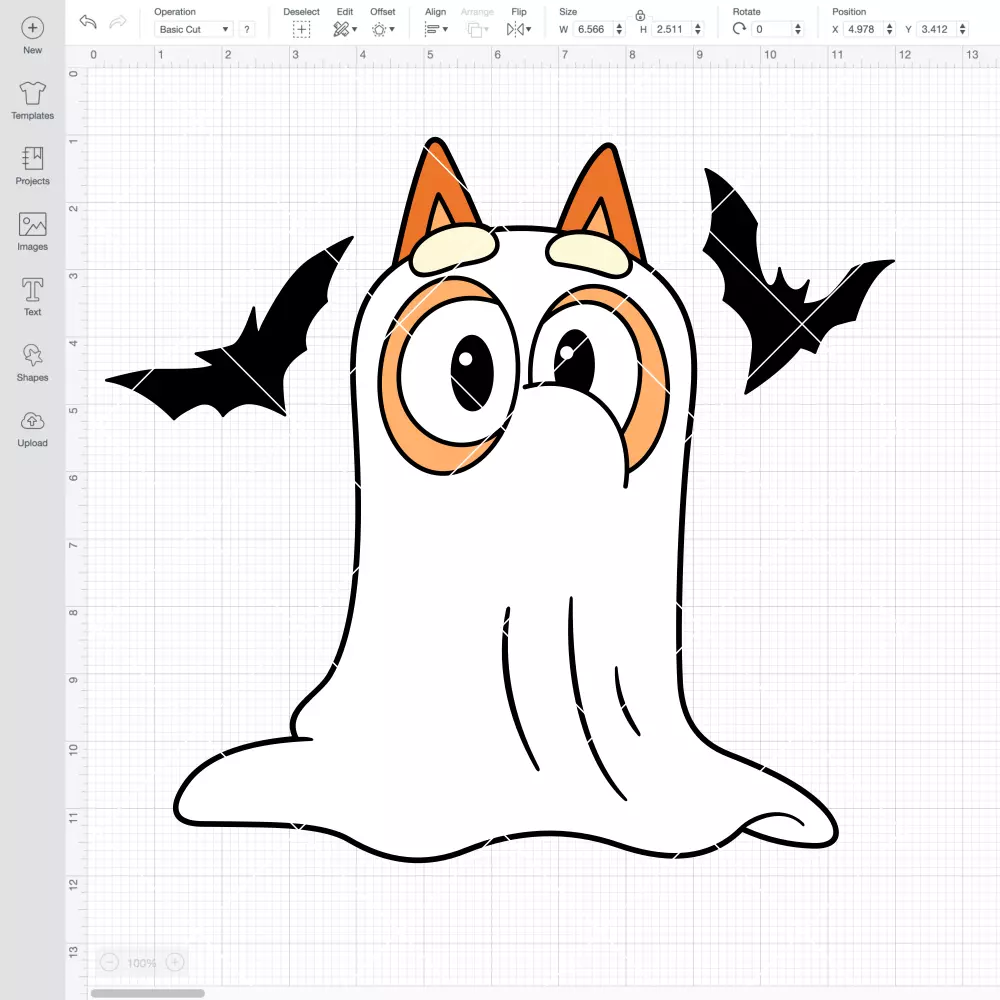
Task: Expand the Flip options
Action: tap(518, 29)
